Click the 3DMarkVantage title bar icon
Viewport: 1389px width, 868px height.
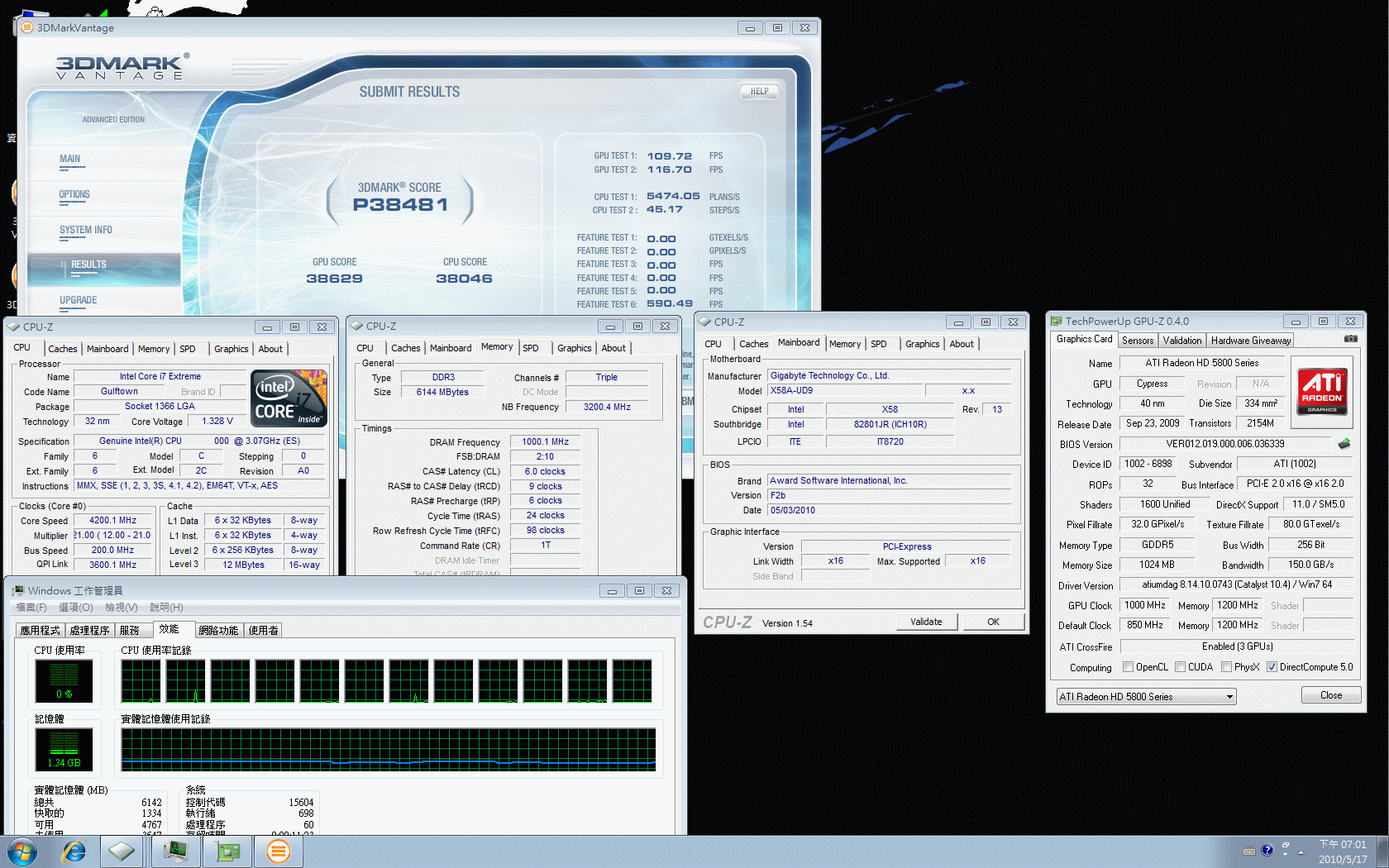pos(27,27)
